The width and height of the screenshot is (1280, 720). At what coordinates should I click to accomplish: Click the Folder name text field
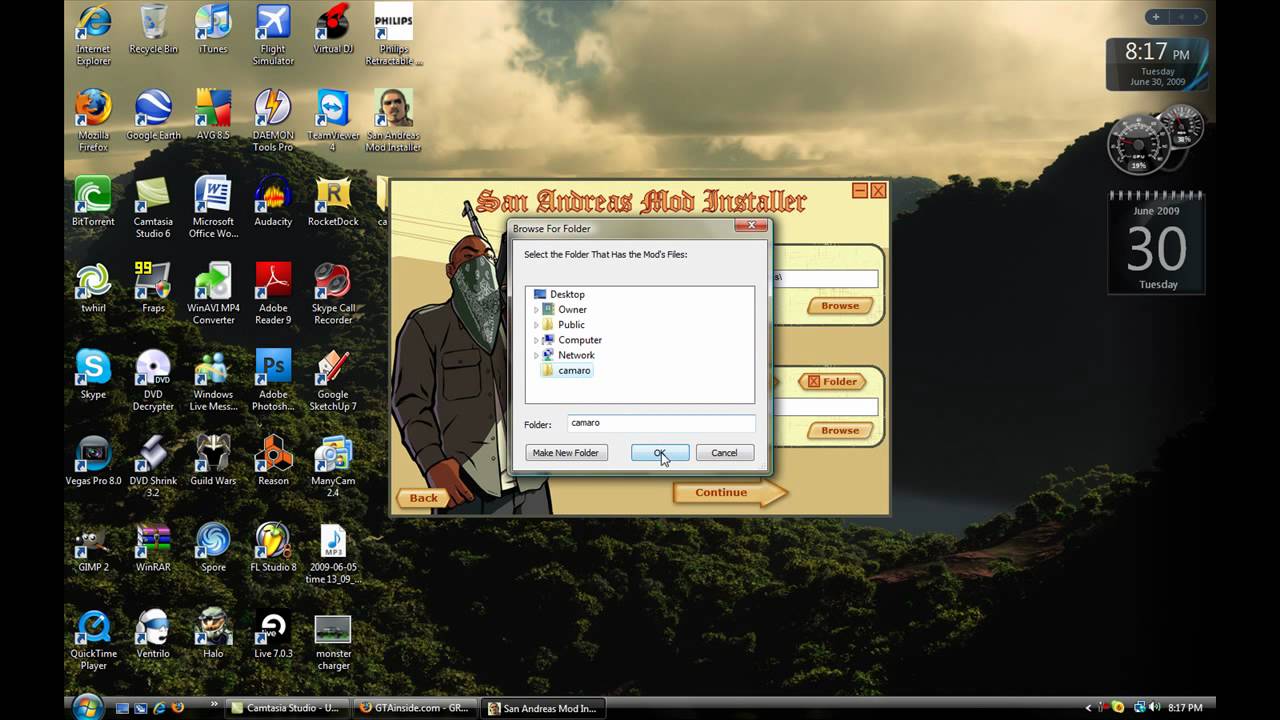[x=661, y=424]
